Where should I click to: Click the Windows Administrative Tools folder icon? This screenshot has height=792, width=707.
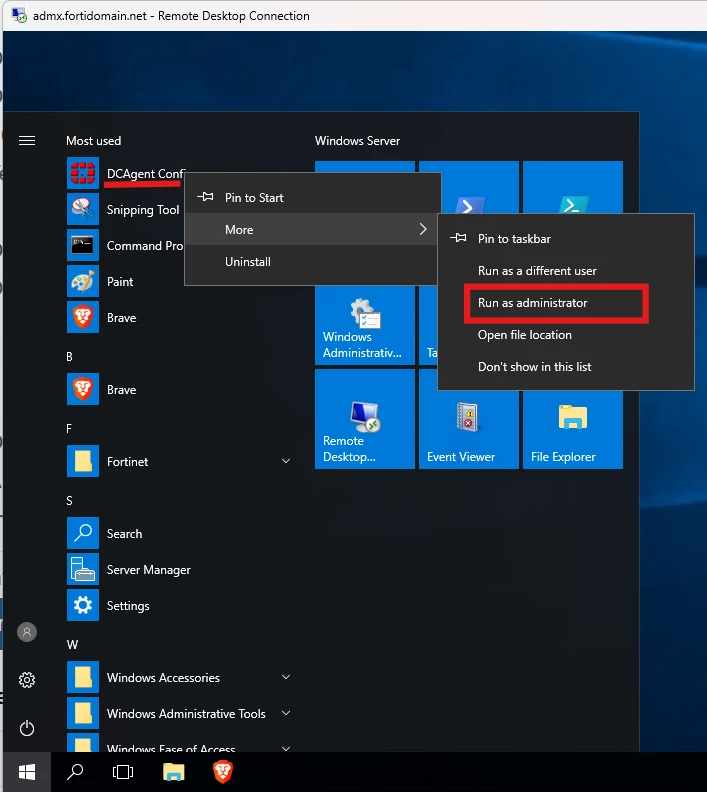point(83,713)
